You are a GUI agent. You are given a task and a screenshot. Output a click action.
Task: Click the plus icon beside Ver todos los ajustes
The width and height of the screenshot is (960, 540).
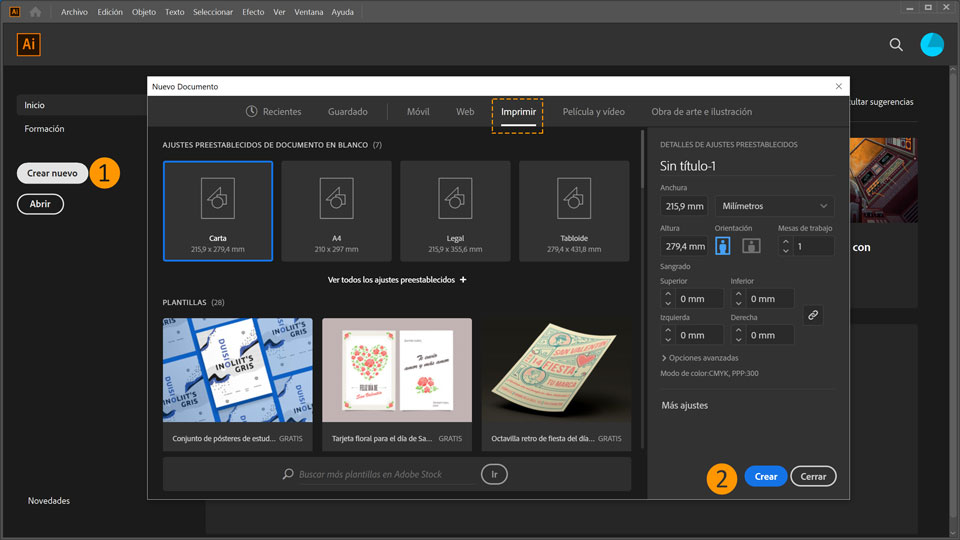click(463, 280)
